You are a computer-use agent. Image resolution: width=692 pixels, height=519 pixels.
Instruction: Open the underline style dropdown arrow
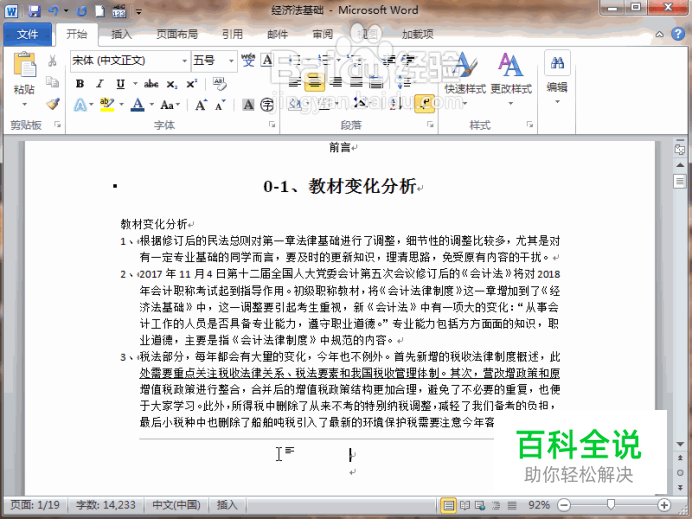[x=135, y=83]
